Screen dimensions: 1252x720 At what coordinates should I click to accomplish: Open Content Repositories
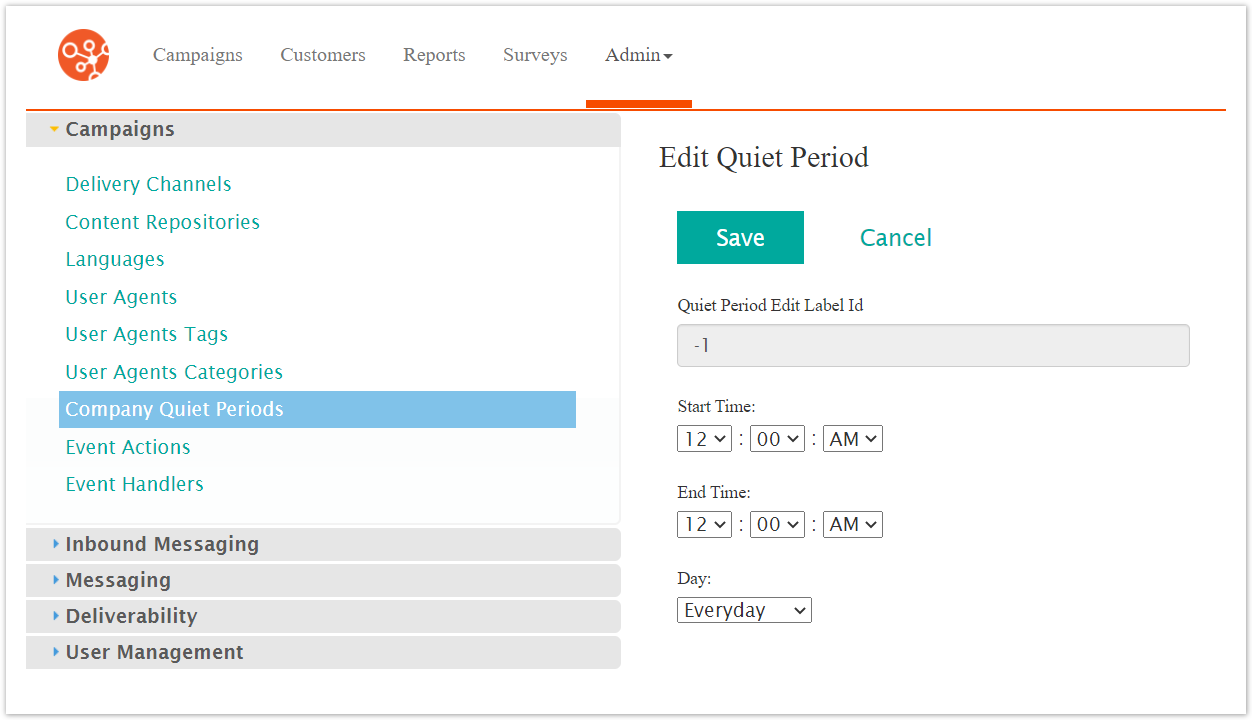[x=162, y=222]
